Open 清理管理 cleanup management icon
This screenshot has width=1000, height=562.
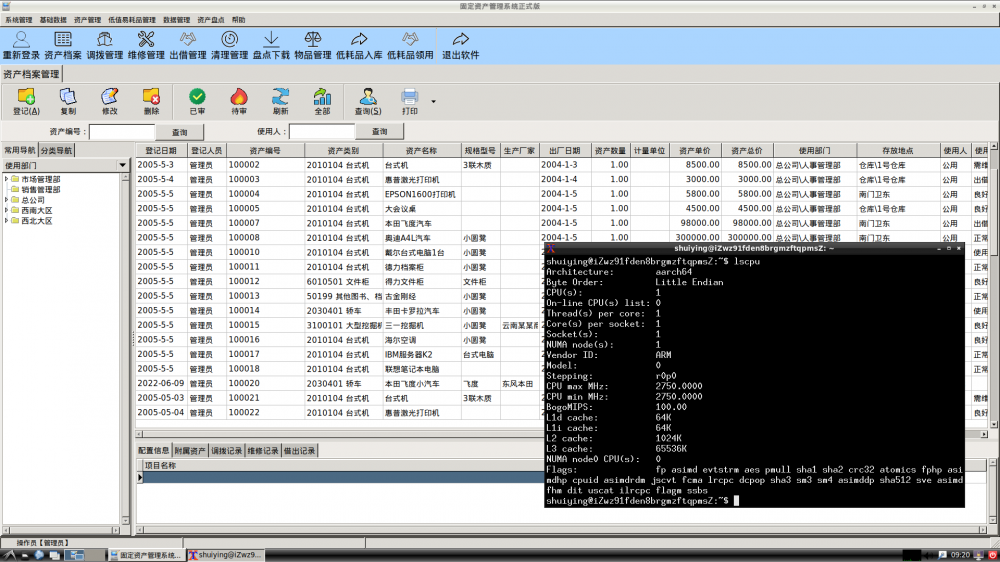(230, 45)
